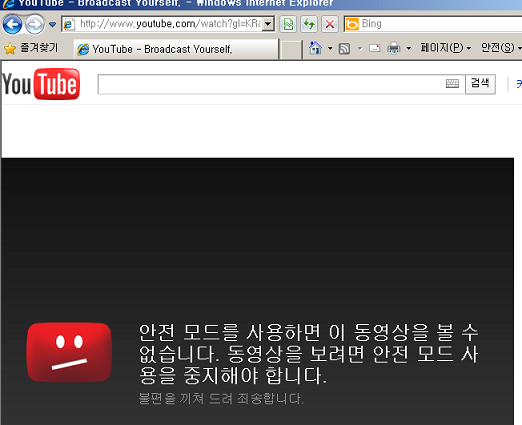The width and height of the screenshot is (522, 425).
Task: Click the Internet Explorer title bar icon
Action: (8, 4)
